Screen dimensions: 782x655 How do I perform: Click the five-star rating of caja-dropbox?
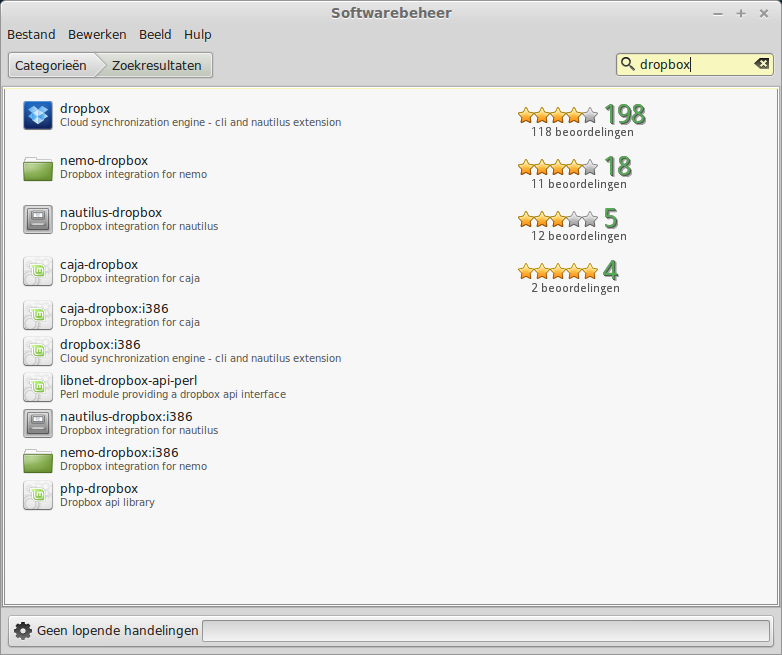[558, 271]
